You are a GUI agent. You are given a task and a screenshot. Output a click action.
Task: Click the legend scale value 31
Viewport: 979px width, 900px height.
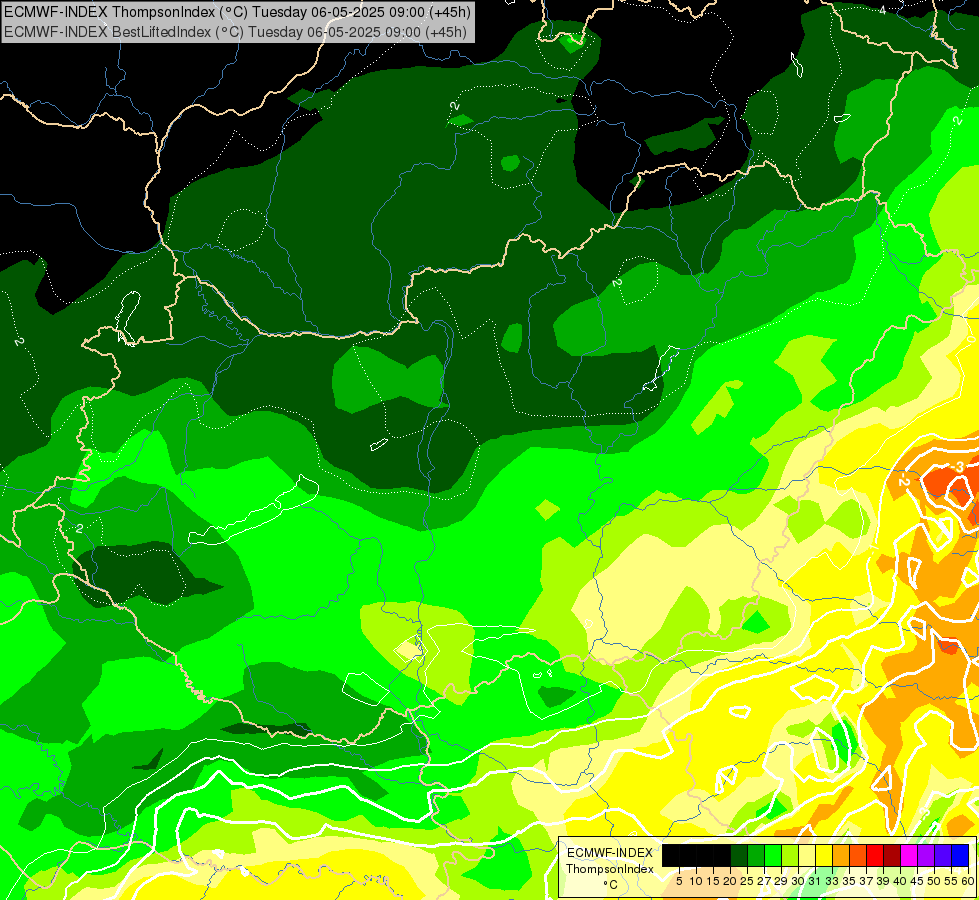pyautogui.click(x=815, y=881)
